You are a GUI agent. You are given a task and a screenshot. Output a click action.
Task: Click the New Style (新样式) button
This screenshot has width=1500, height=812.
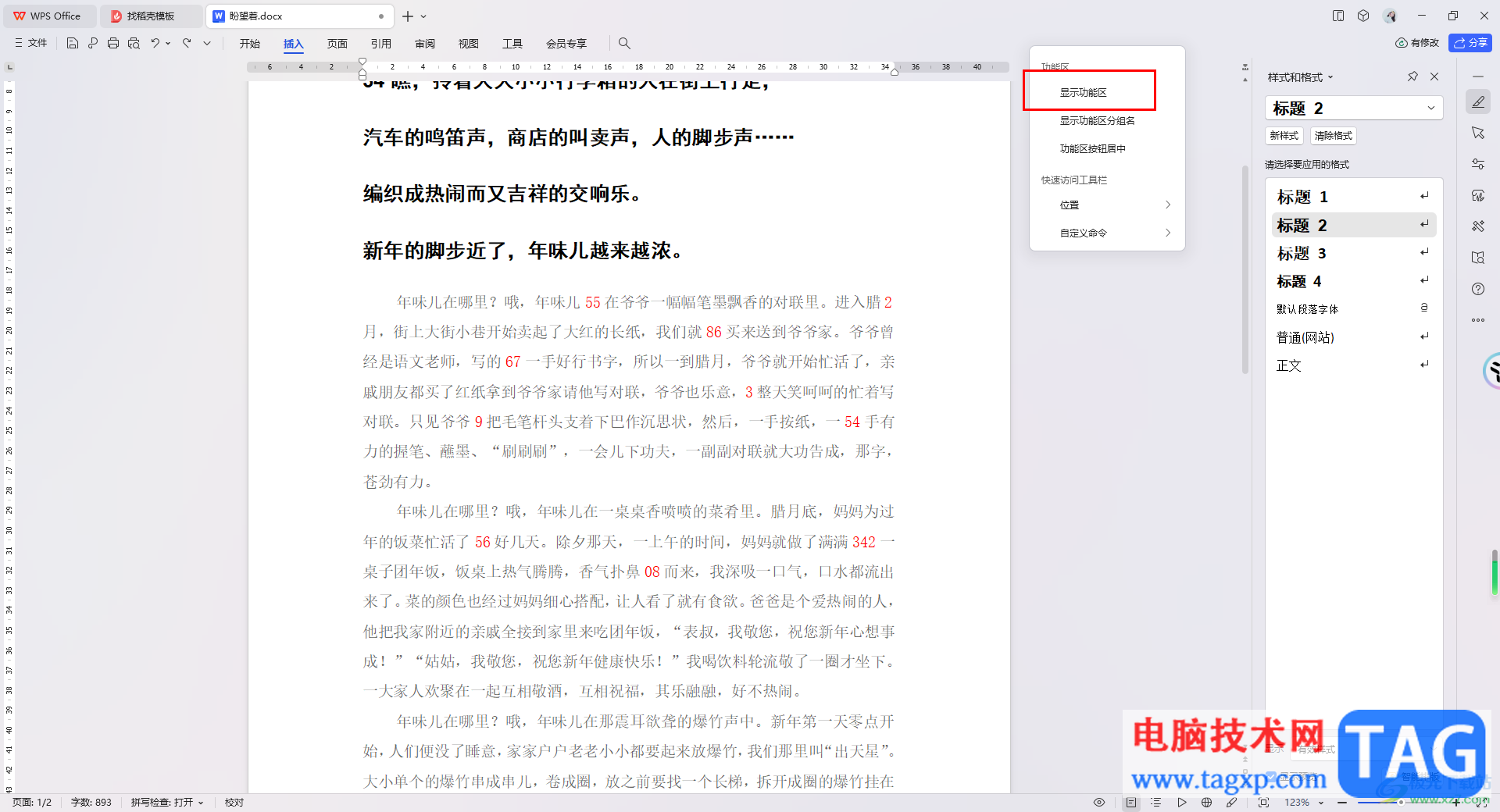click(1284, 136)
